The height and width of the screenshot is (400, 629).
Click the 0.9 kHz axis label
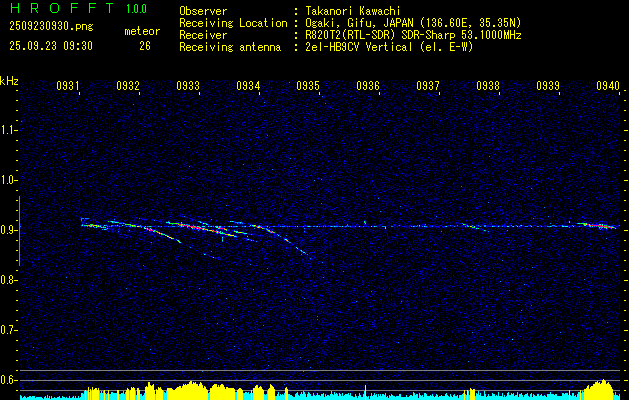click(x=8, y=230)
